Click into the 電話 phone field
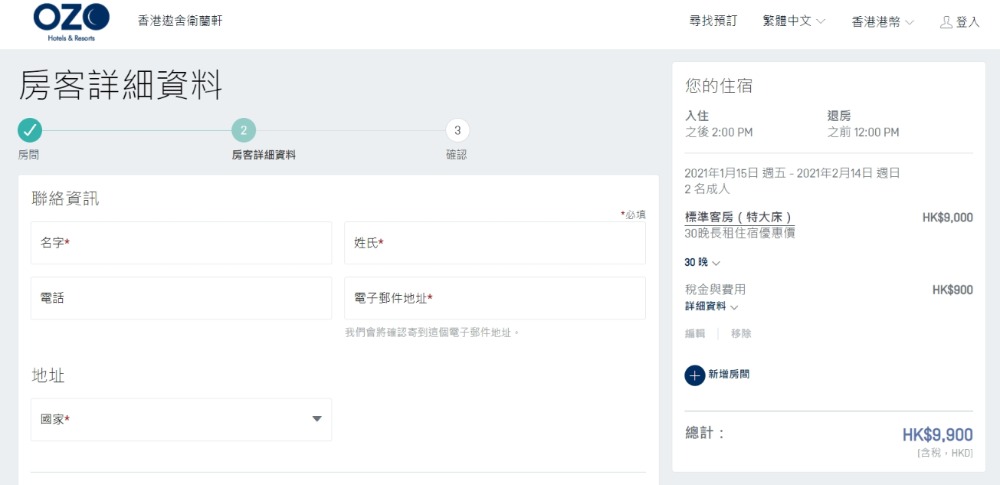 click(x=181, y=298)
